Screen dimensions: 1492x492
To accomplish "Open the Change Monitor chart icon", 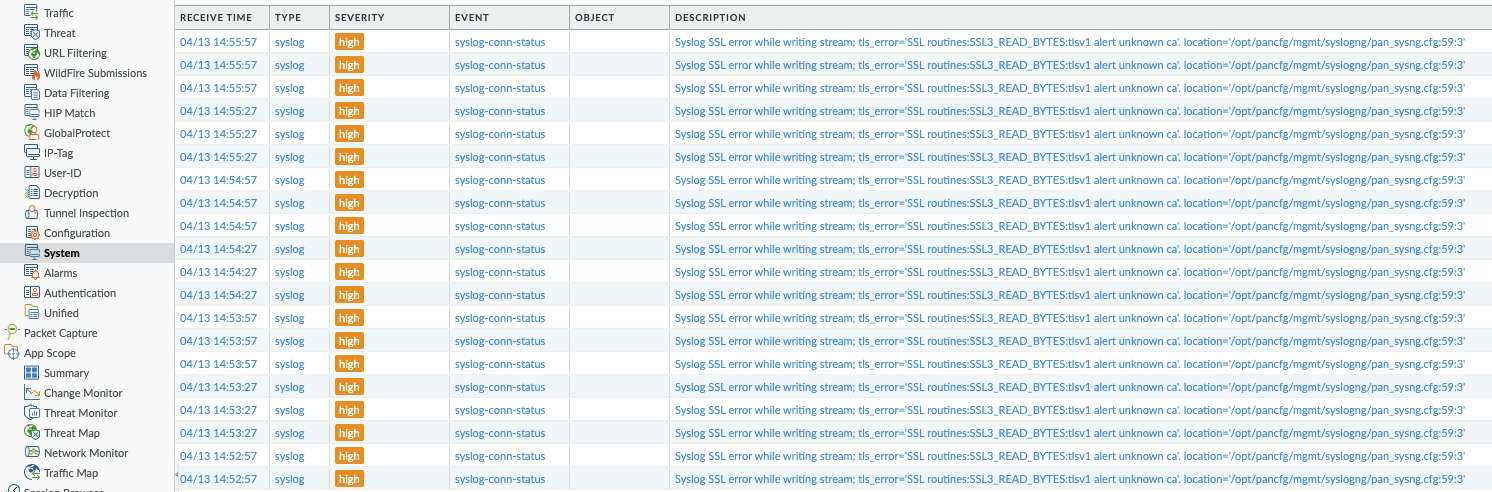I will 31,393.
